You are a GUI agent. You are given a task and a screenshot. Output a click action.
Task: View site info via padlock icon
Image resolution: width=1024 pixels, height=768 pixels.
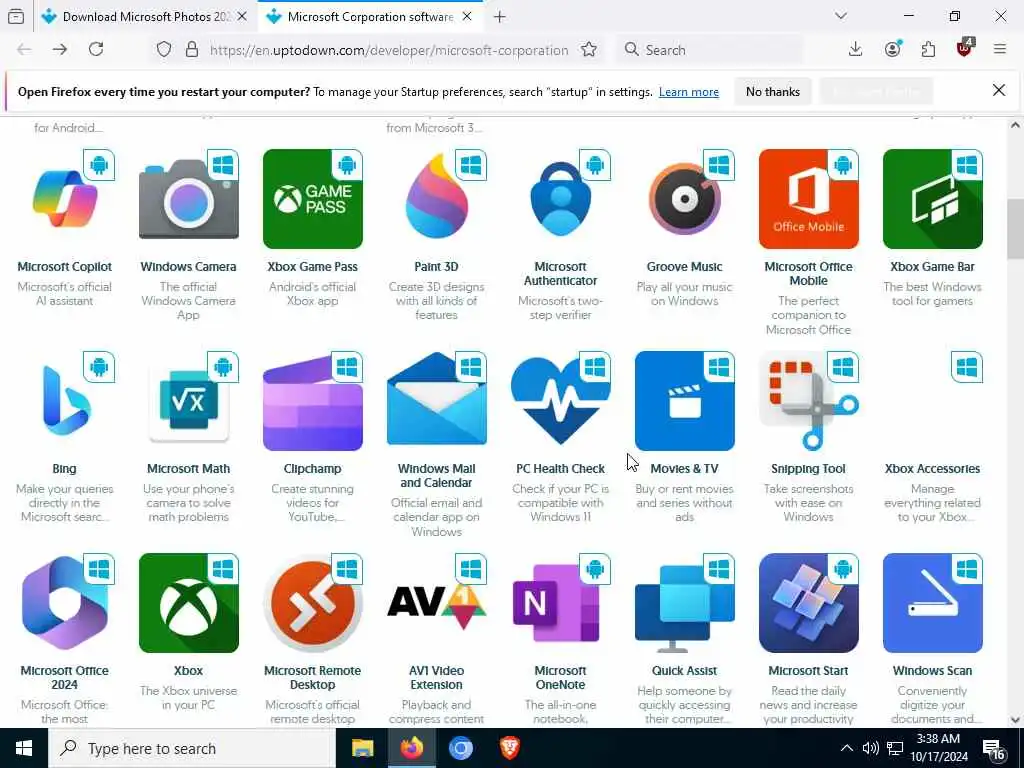click(192, 50)
